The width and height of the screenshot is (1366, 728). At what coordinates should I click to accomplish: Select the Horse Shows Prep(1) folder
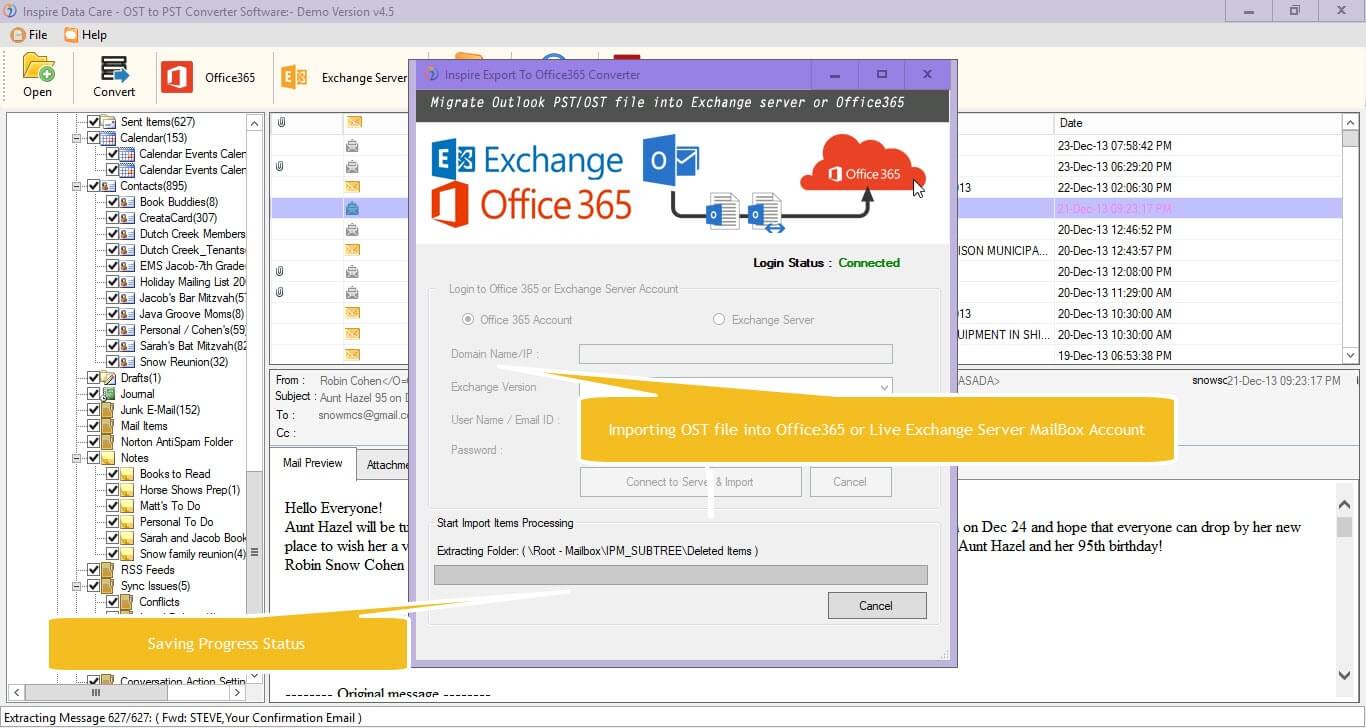click(x=190, y=490)
